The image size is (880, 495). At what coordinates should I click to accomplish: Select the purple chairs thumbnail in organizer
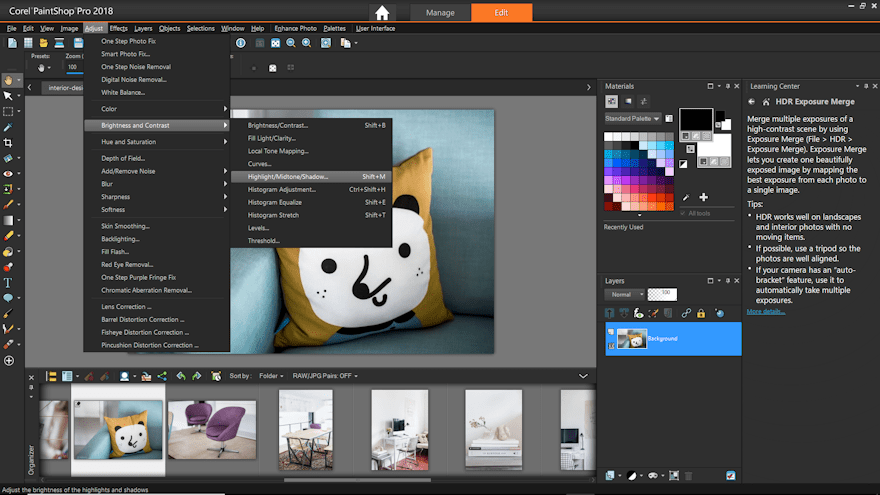pyautogui.click(x=212, y=428)
